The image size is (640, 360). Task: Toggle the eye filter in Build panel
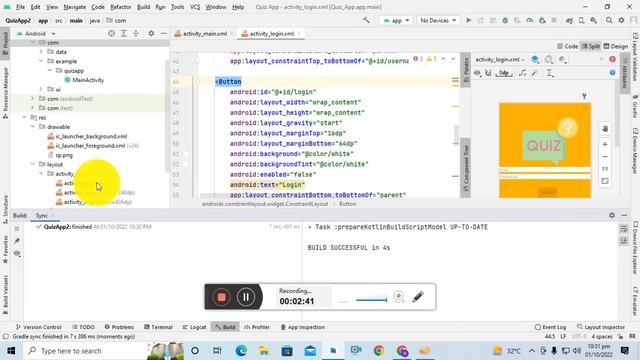pos(17,253)
